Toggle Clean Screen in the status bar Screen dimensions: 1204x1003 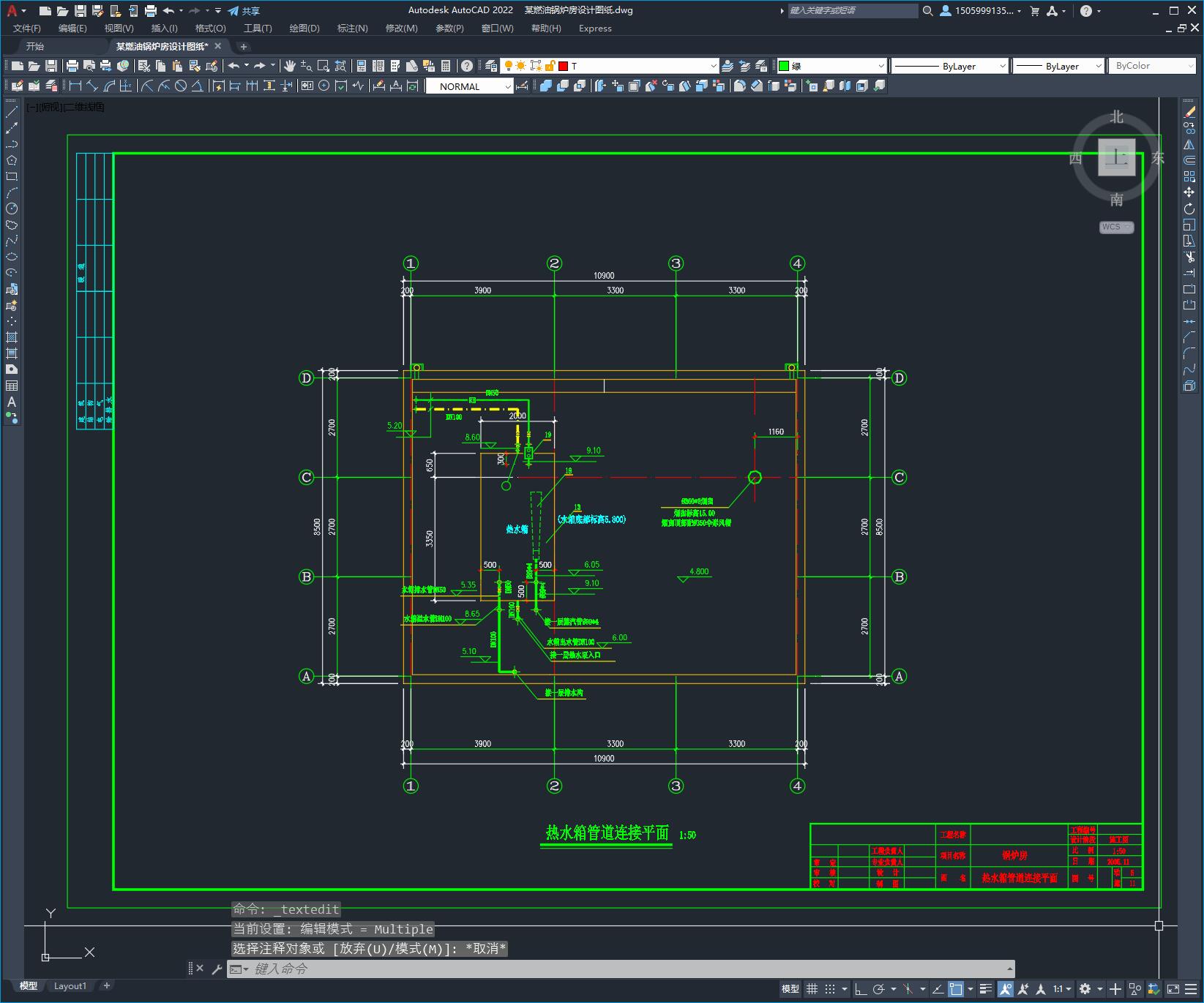tap(1173, 989)
